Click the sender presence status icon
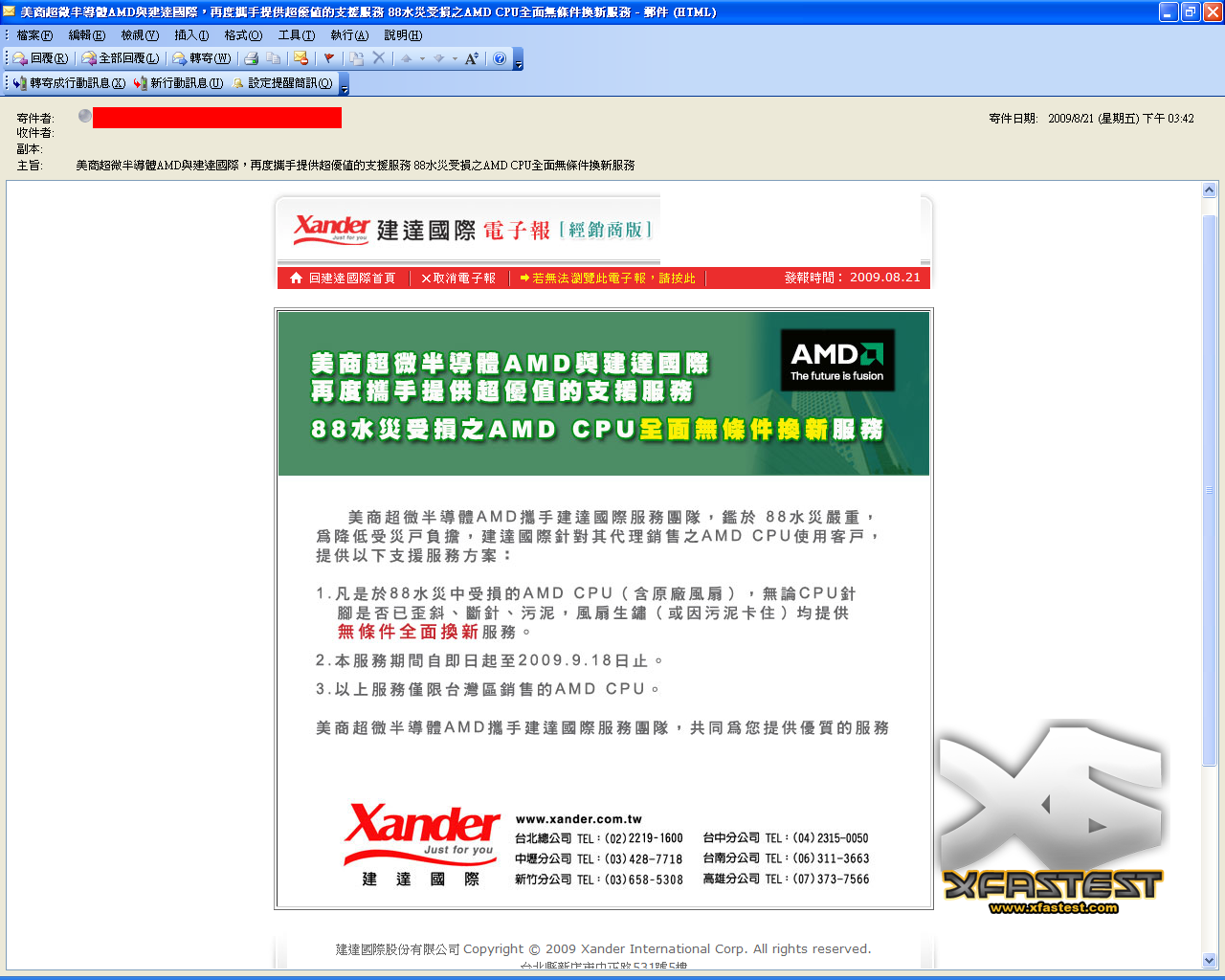1225x980 pixels. tap(85, 116)
